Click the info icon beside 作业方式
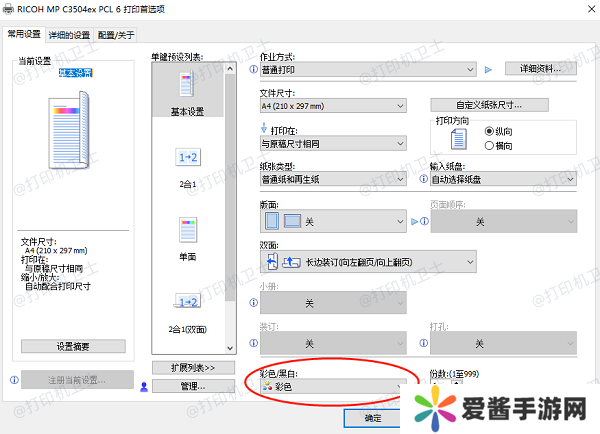Screen dimensions: 600x434 [250, 70]
